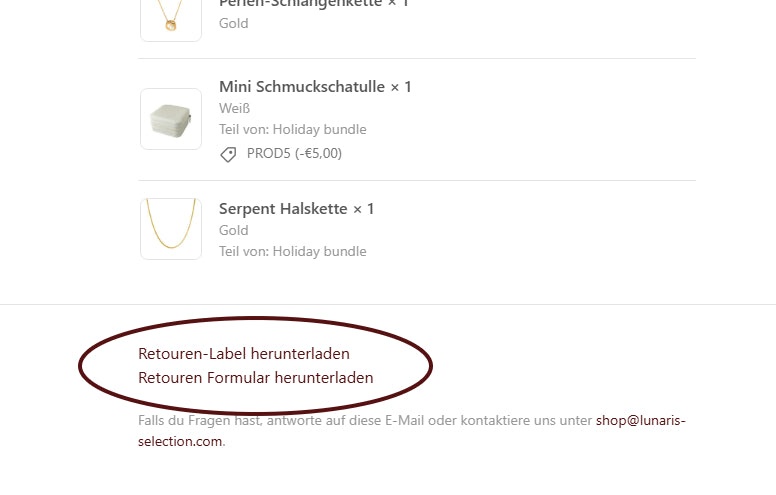Click the × 1 quantity beside Mini Schmuckschatulle

[401, 87]
